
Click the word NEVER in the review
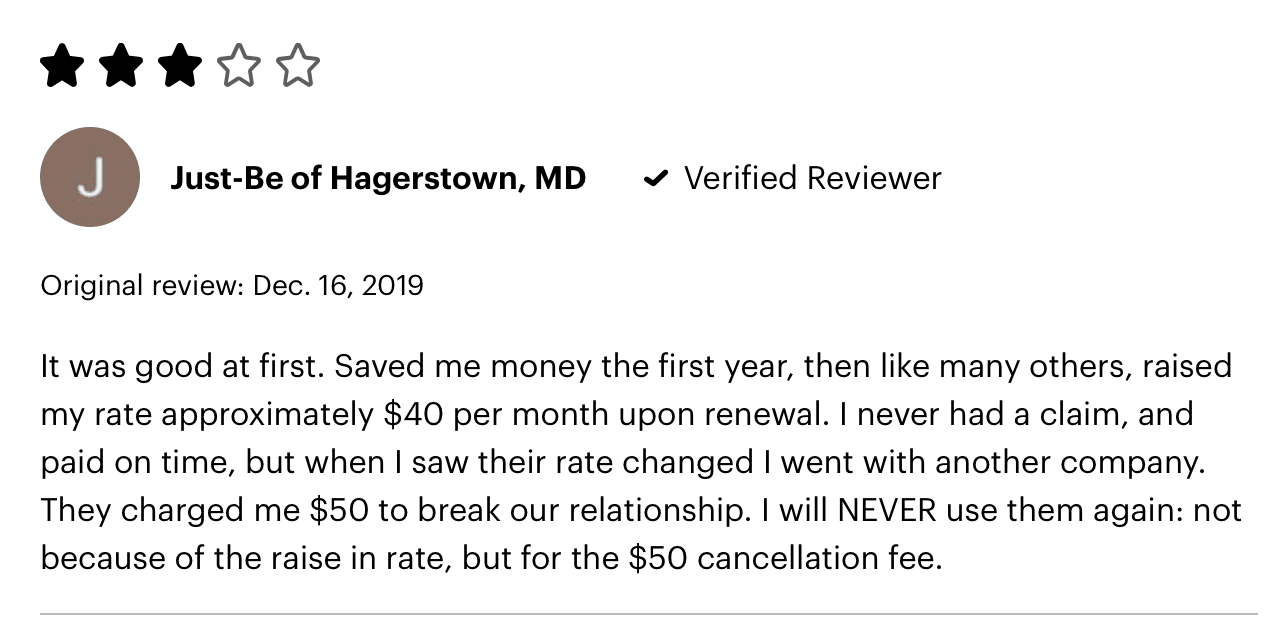pos(887,510)
